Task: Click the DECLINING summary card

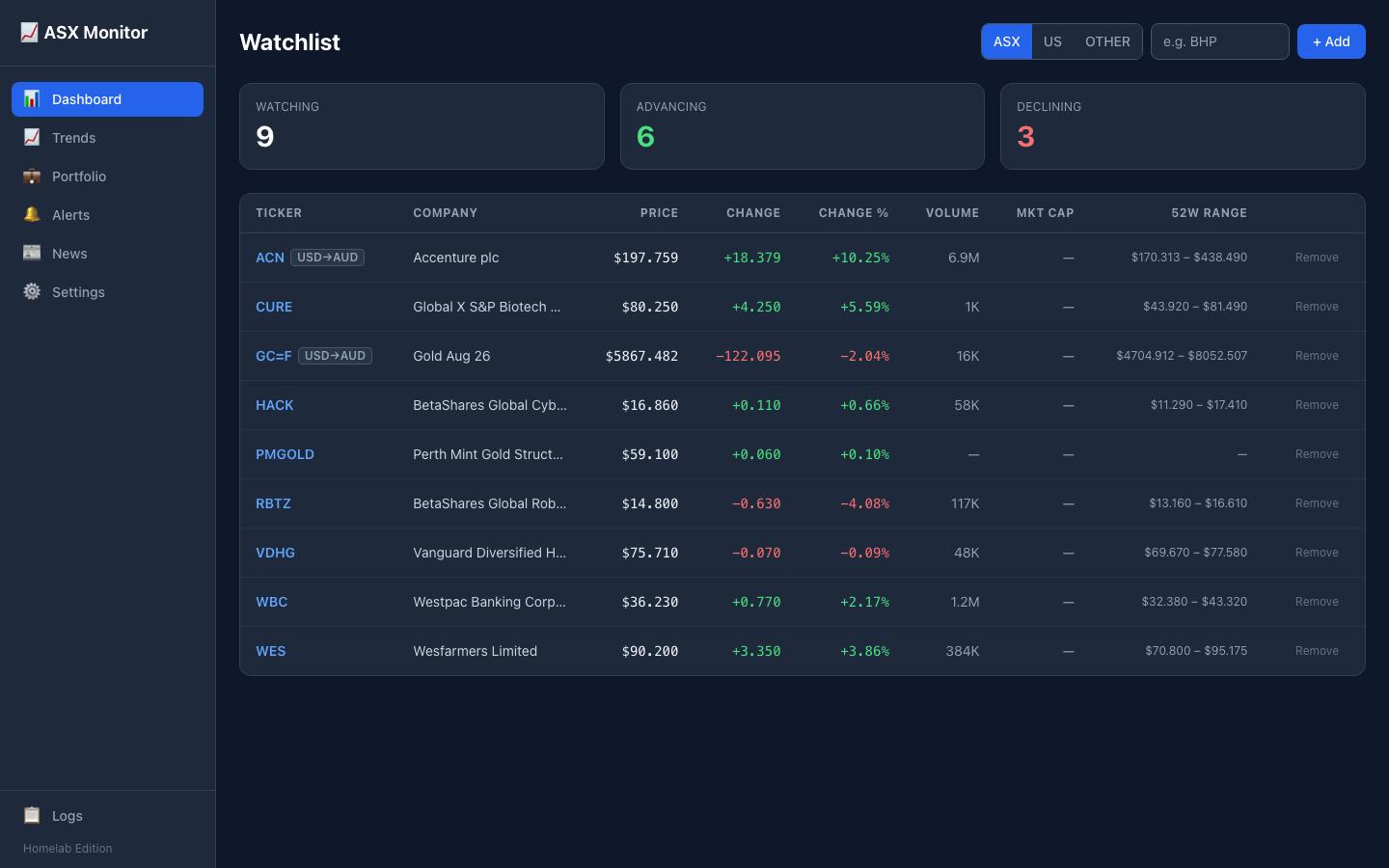Action: click(x=1183, y=126)
